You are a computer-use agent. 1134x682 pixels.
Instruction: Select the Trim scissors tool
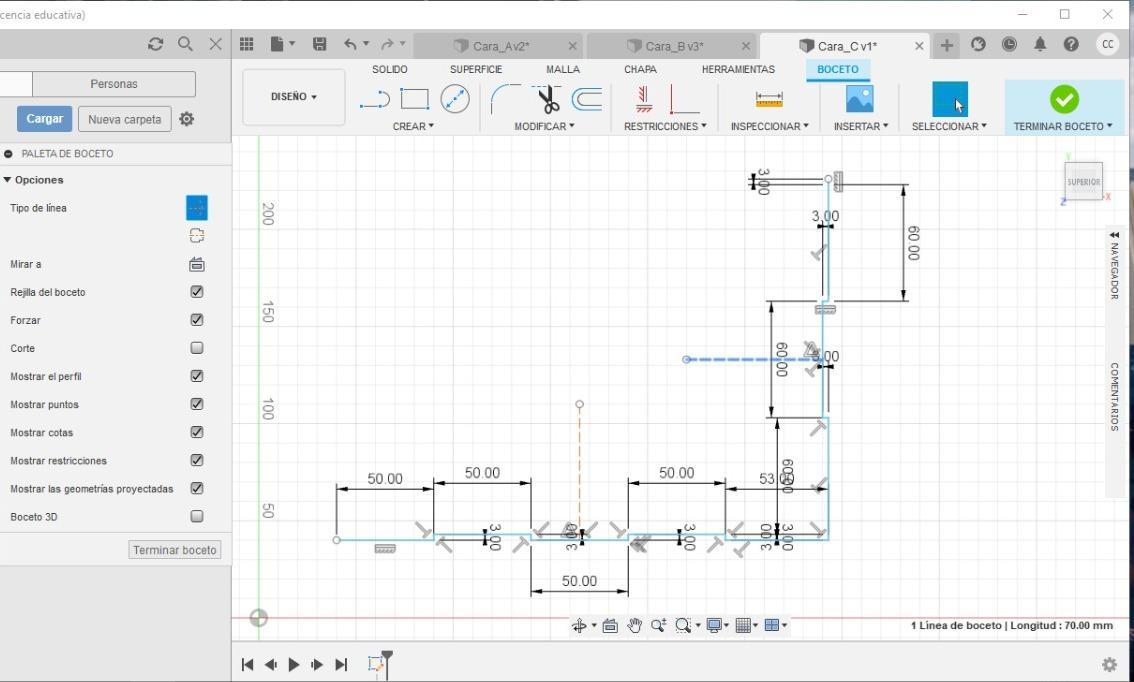click(548, 99)
